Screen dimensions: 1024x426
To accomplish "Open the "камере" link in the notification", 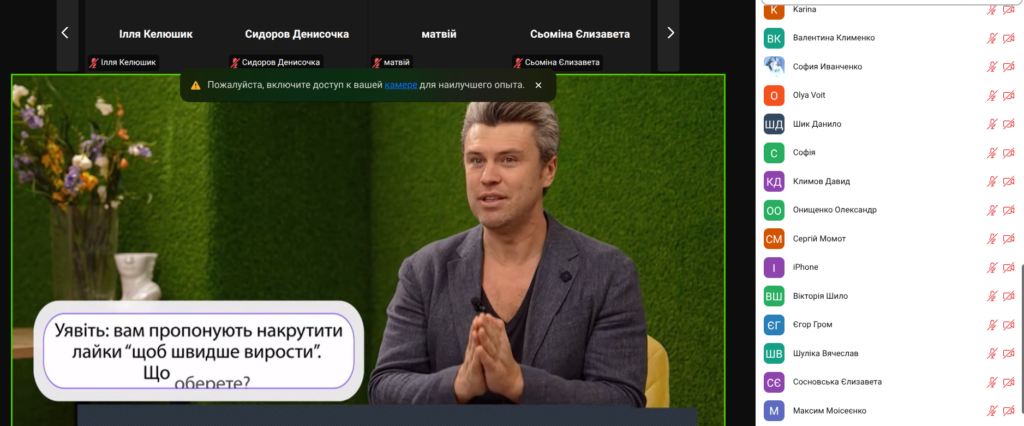I will [x=400, y=86].
